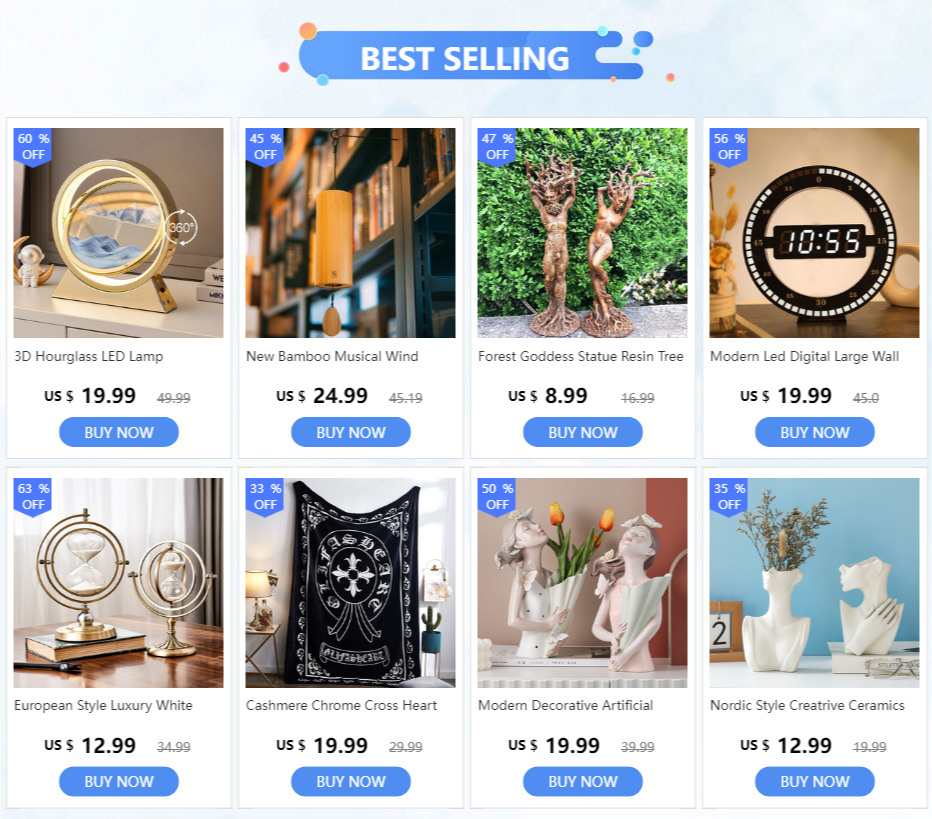The width and height of the screenshot is (932, 819).
Task: Click the 50% OFF badge on Decorative Artificial vase
Action: click(496, 497)
